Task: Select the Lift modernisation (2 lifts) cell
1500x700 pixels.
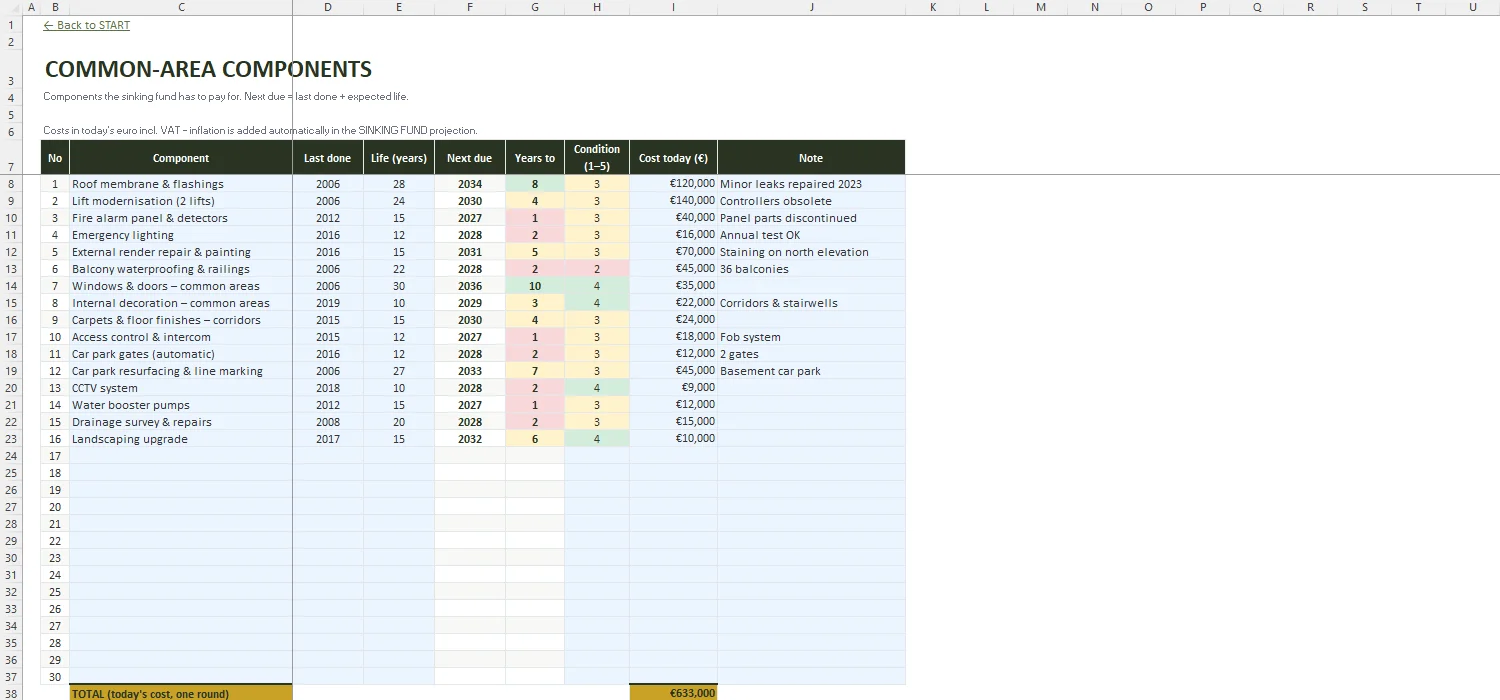Action: tap(181, 201)
